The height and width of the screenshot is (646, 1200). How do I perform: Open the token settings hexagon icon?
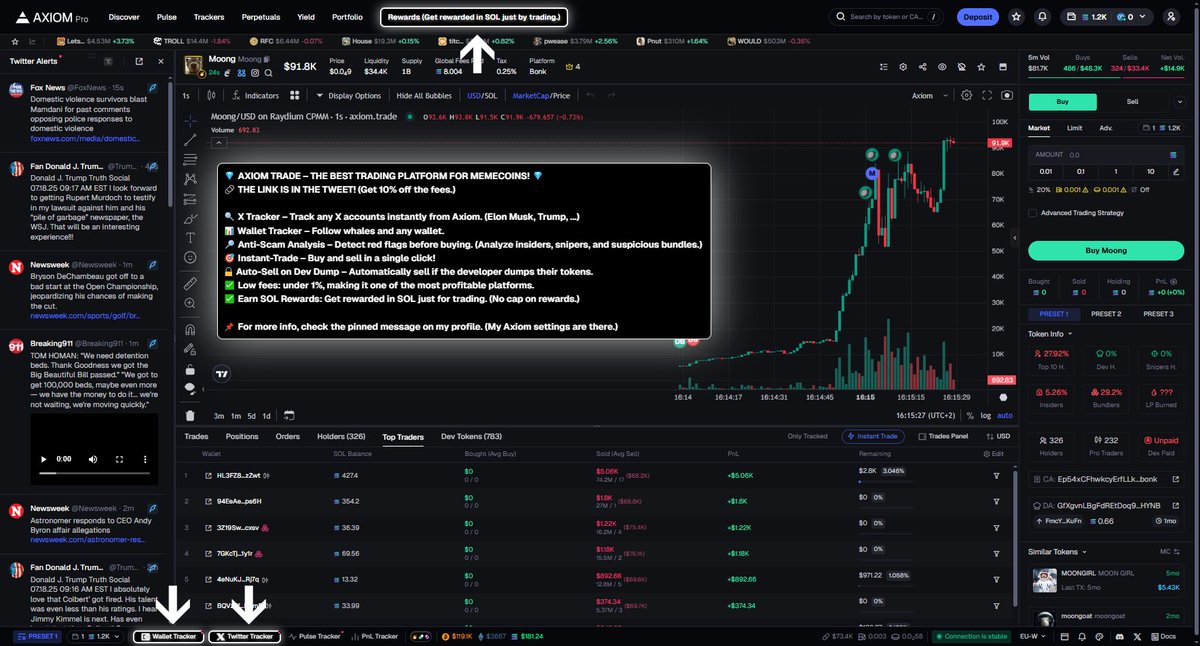click(903, 67)
